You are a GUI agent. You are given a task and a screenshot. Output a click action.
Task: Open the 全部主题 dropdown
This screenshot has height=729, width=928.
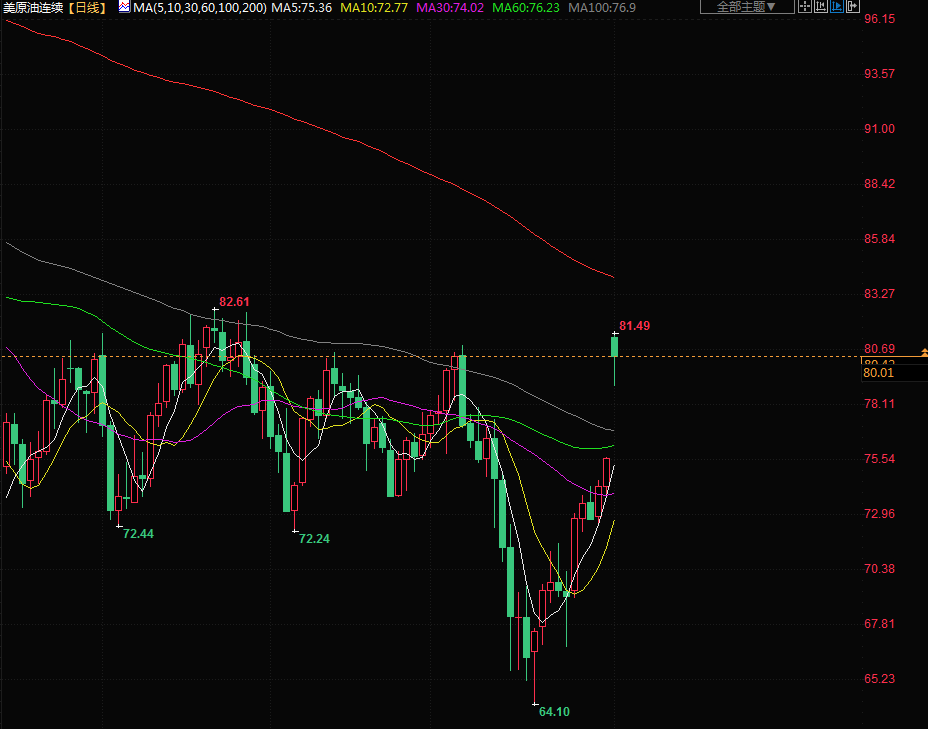[x=747, y=7]
